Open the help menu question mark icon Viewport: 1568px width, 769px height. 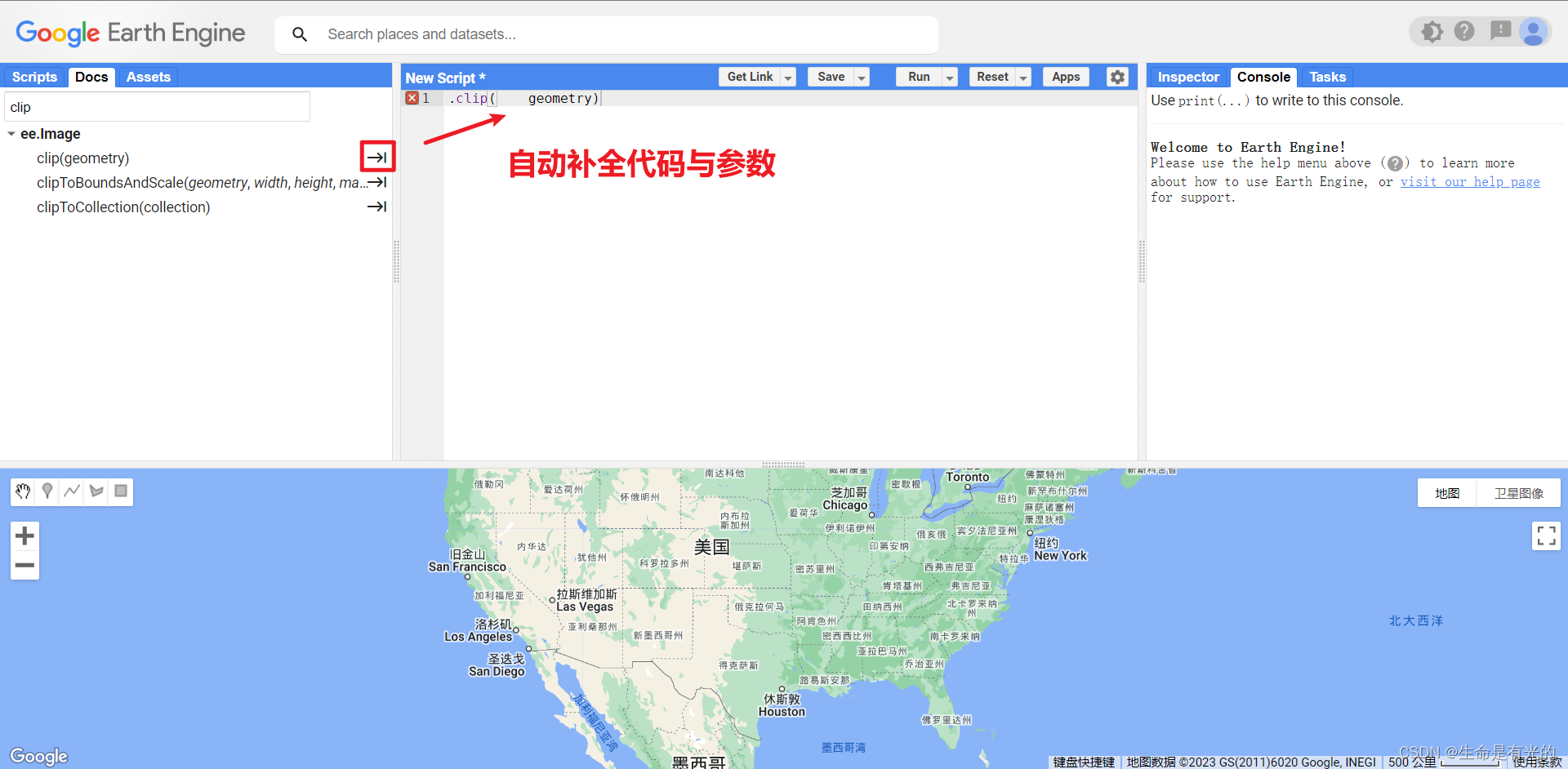pos(1464,32)
